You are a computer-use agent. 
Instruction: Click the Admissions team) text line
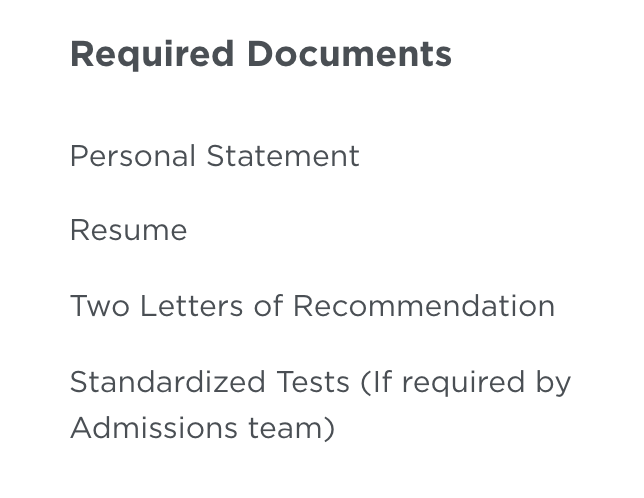pyautogui.click(x=202, y=428)
